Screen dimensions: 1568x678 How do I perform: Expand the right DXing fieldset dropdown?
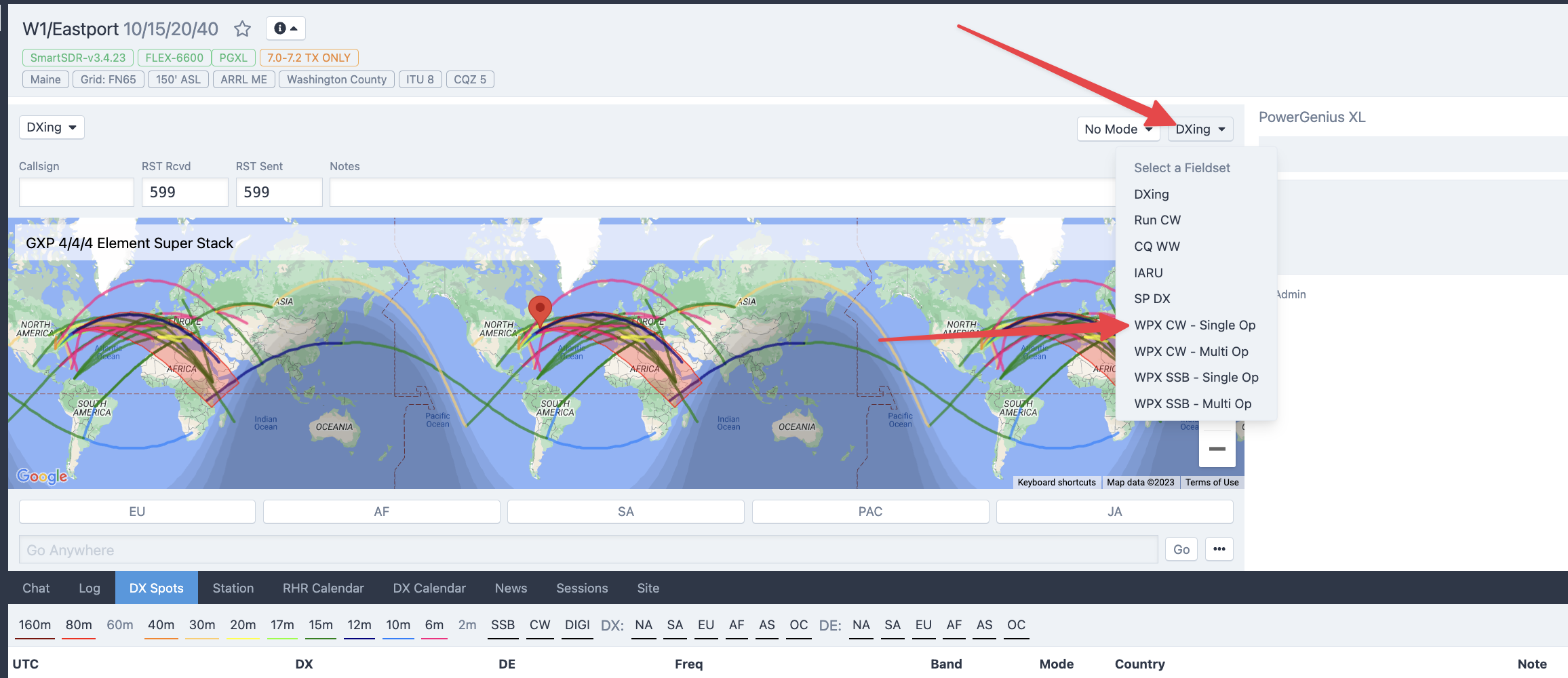tap(1200, 129)
